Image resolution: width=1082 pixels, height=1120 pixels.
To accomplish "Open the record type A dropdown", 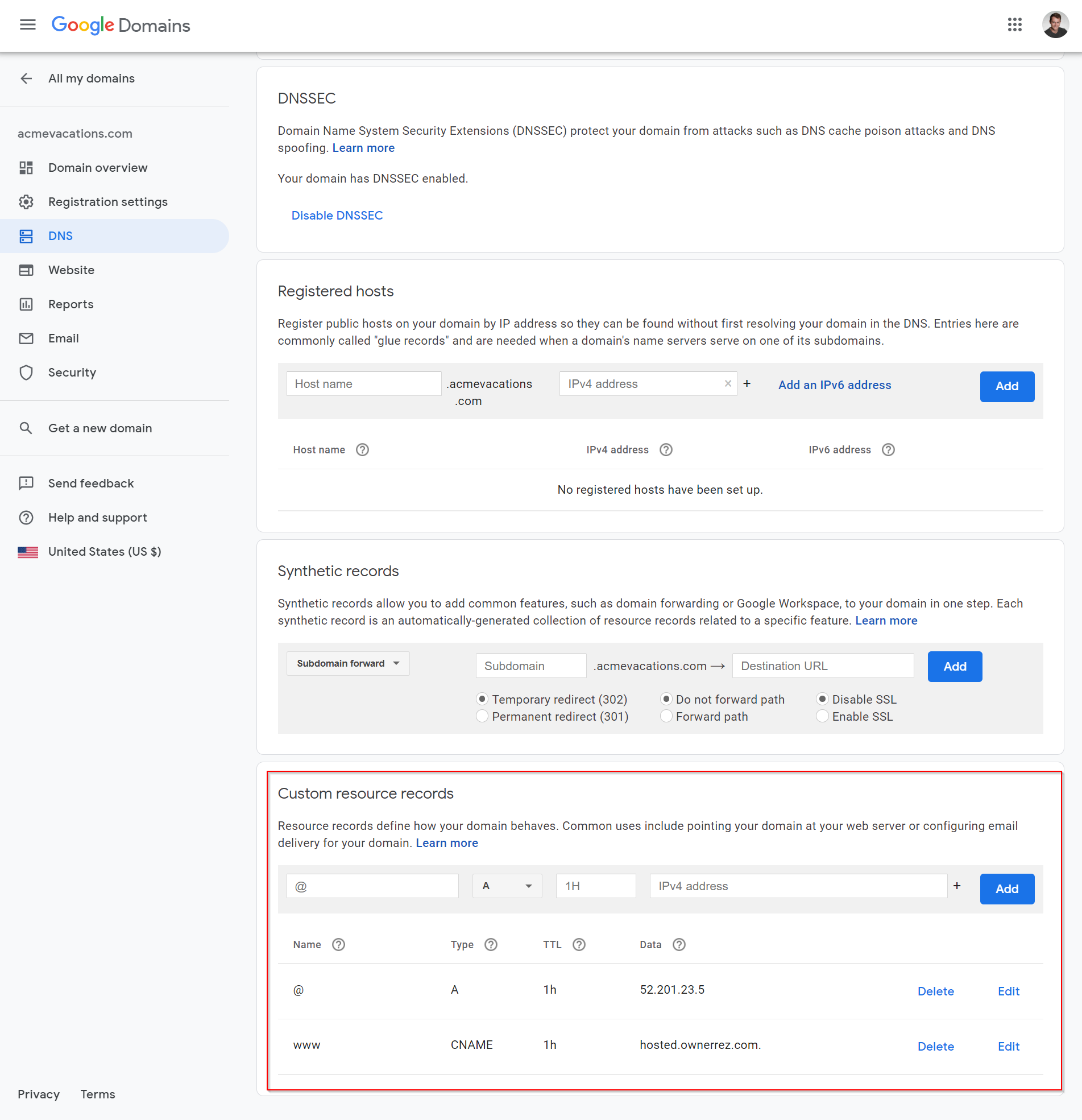I will click(x=507, y=886).
